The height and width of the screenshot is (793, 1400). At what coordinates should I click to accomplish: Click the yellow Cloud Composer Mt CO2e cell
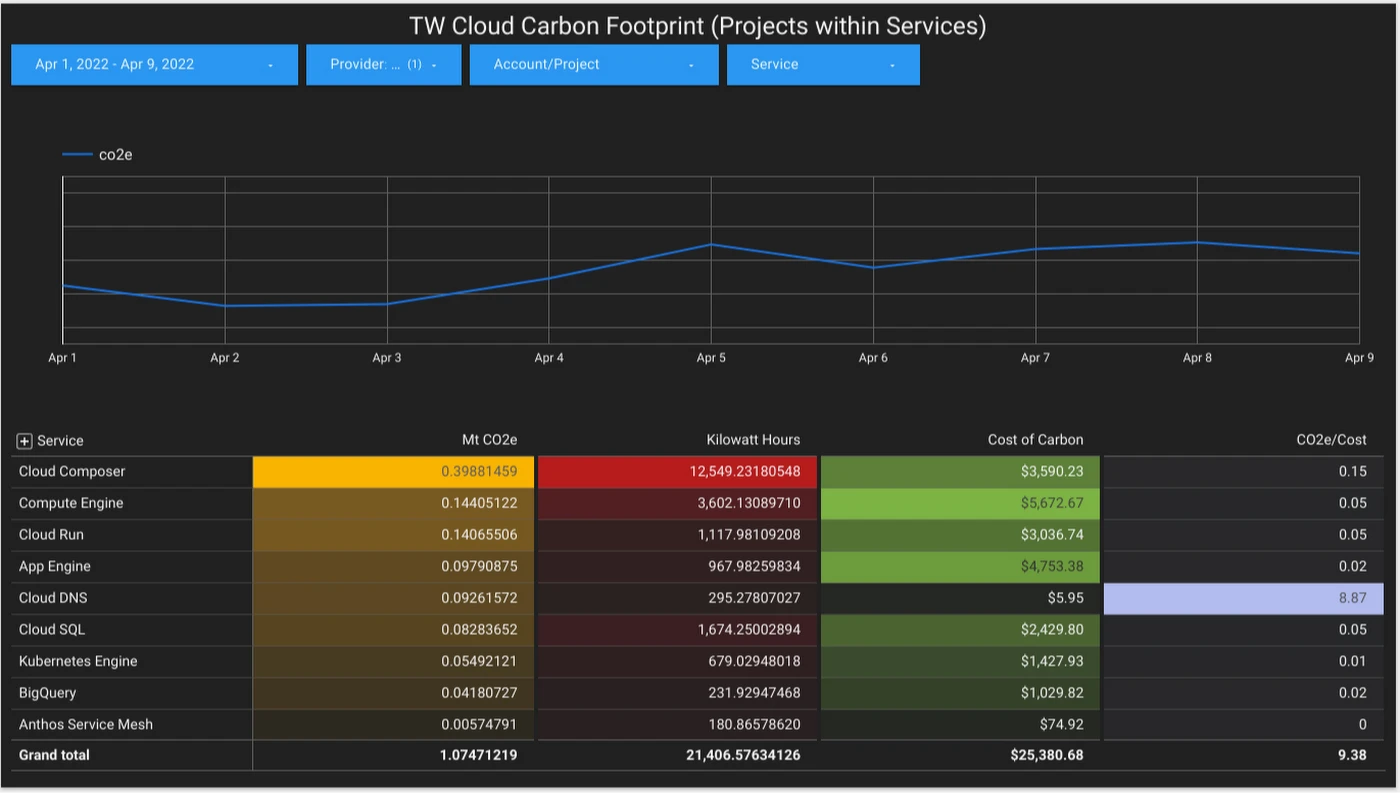[x=393, y=472]
